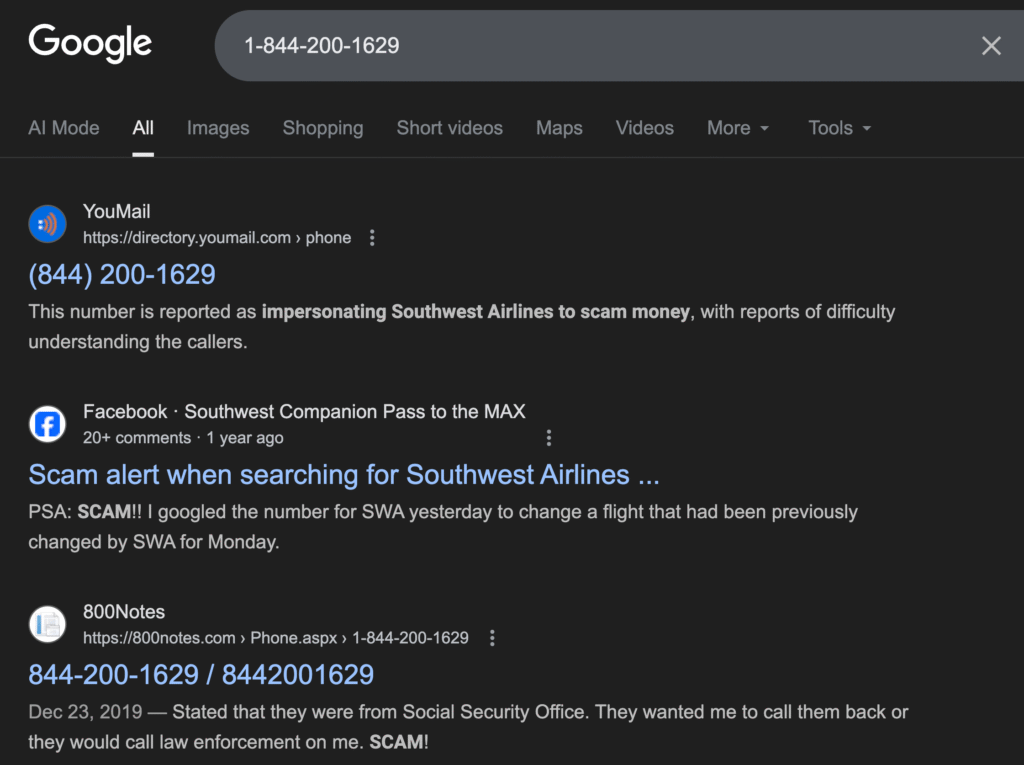Click the Facebook favicon icon
1024x765 pixels.
[x=47, y=424]
